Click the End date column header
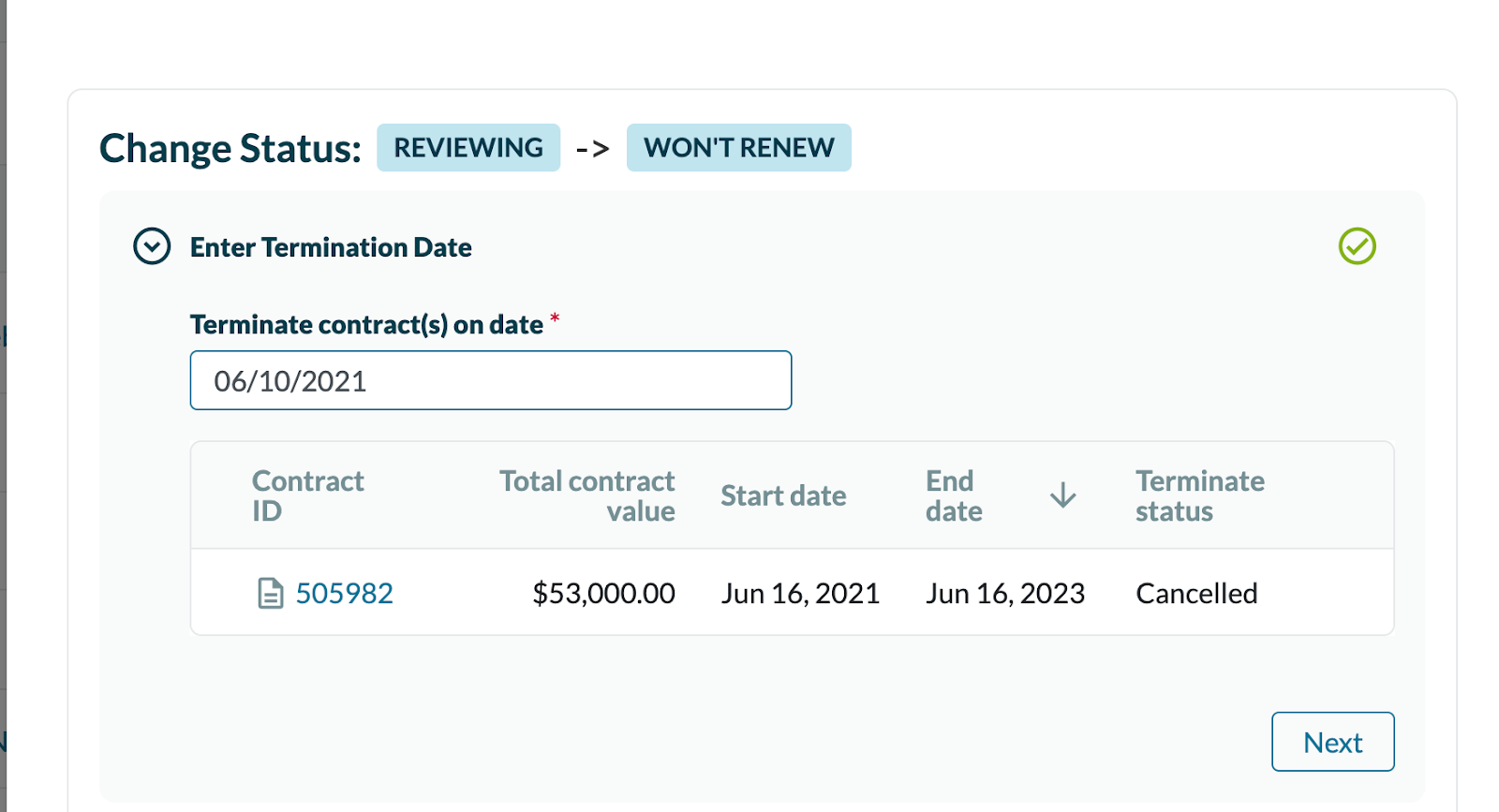The height and width of the screenshot is (812, 1499). click(954, 495)
